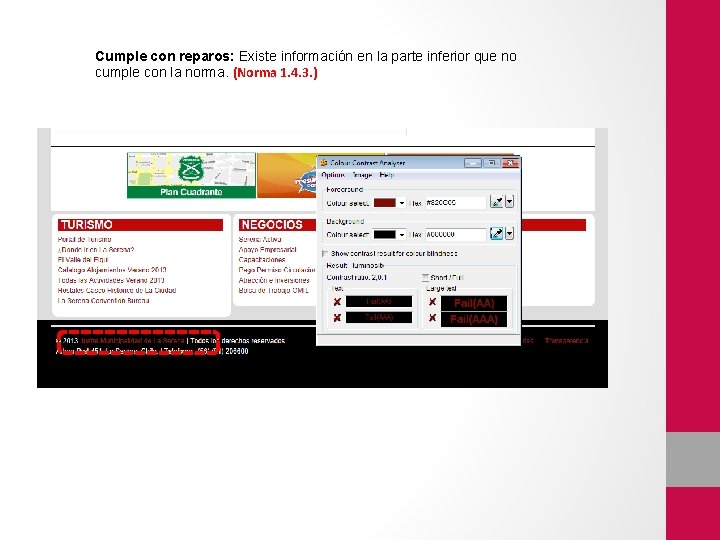
Task: Open the background colour select dropdown
Action: click(x=402, y=235)
